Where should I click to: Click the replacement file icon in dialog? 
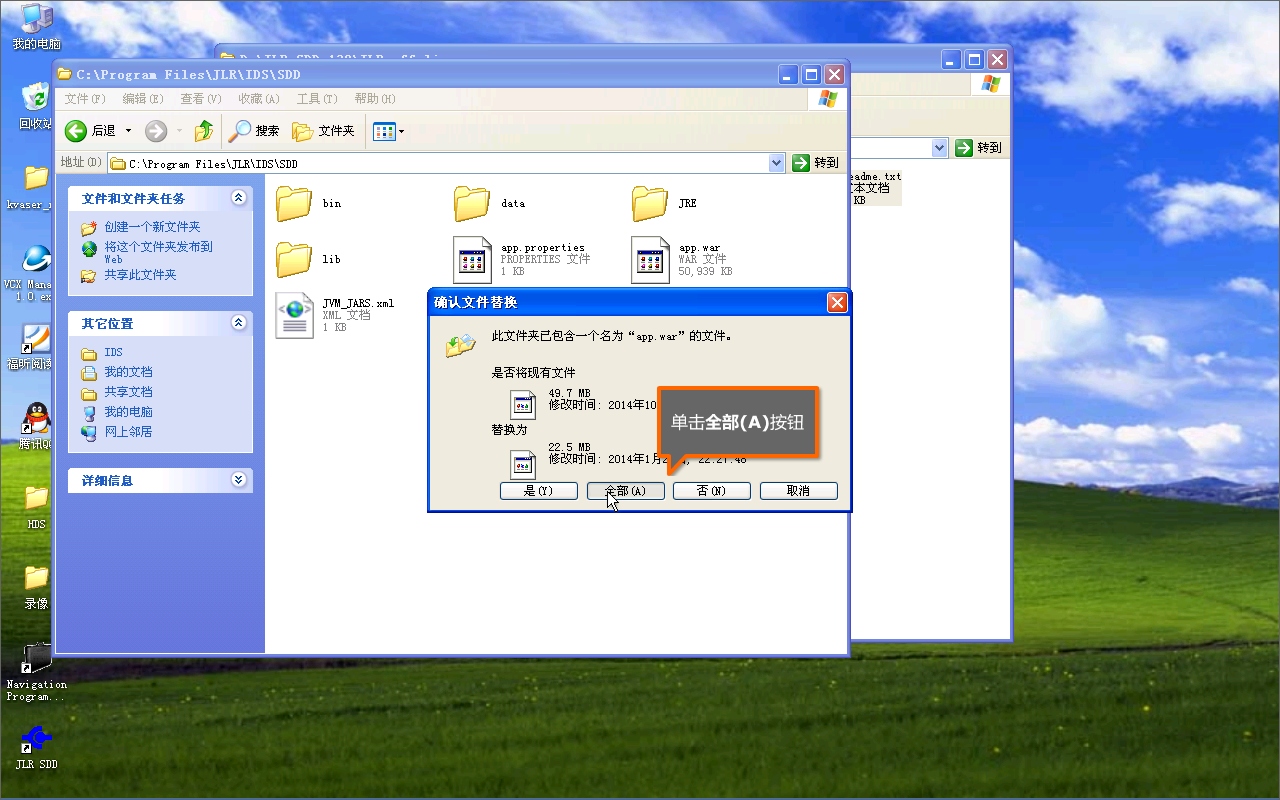click(523, 464)
